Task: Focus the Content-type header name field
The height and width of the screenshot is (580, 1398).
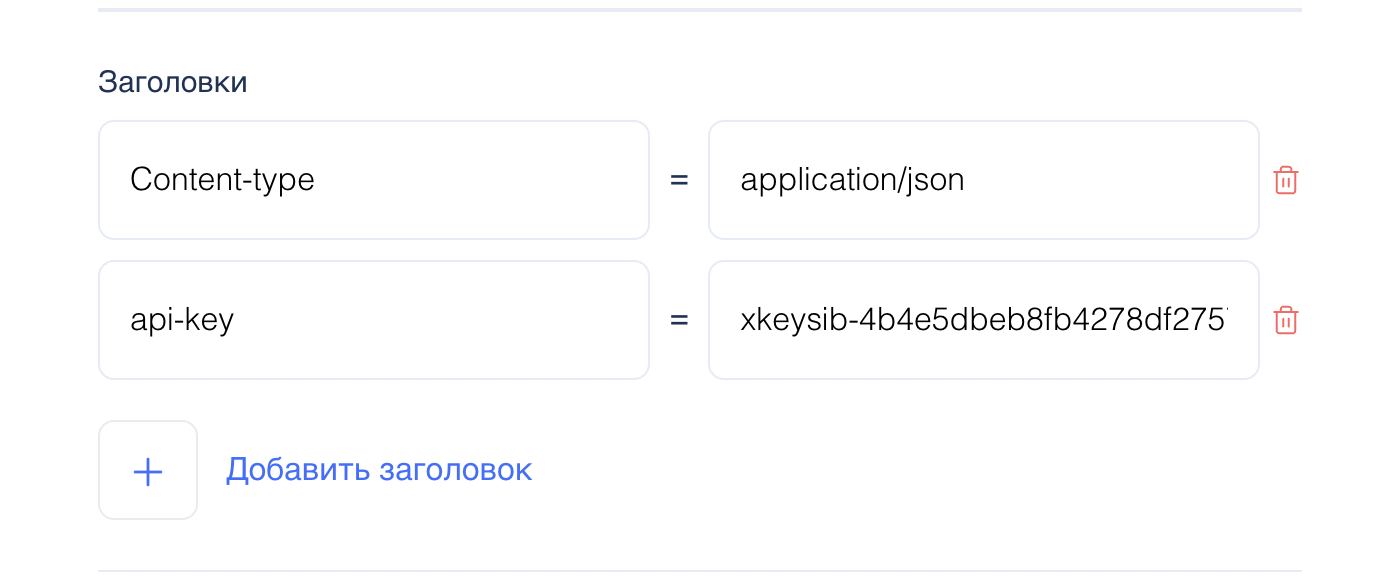Action: 373,180
